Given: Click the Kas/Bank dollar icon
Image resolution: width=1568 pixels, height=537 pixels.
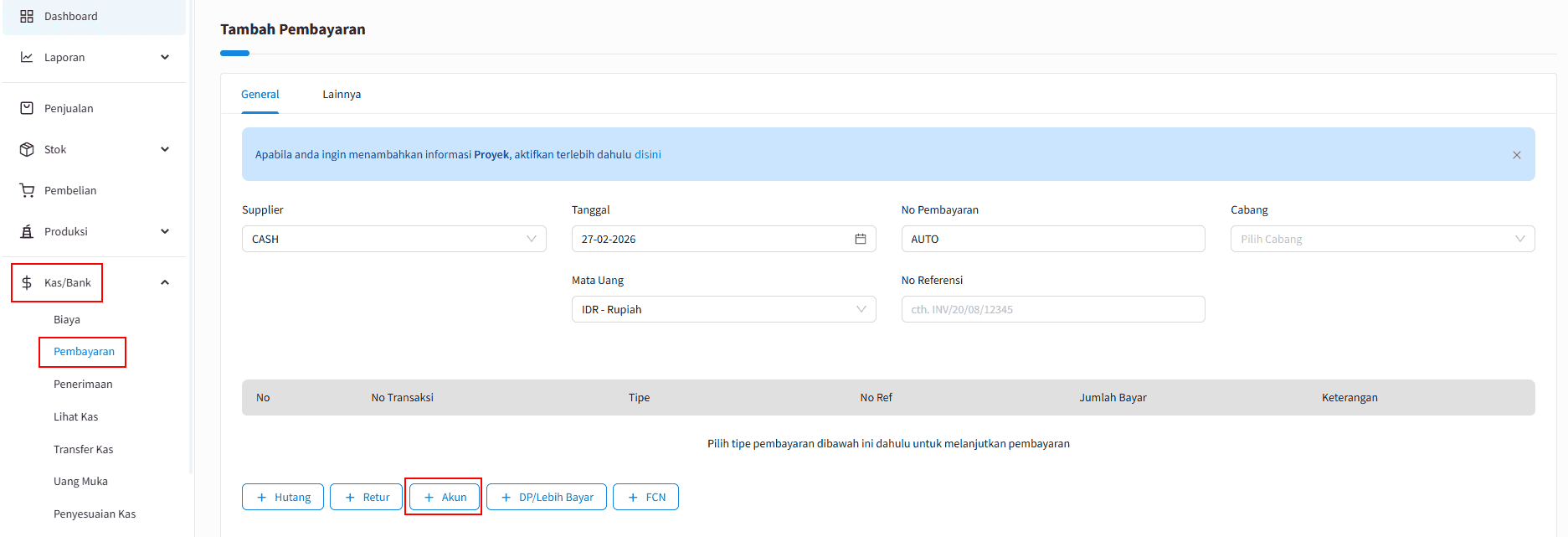Looking at the screenshot, I should [x=27, y=282].
